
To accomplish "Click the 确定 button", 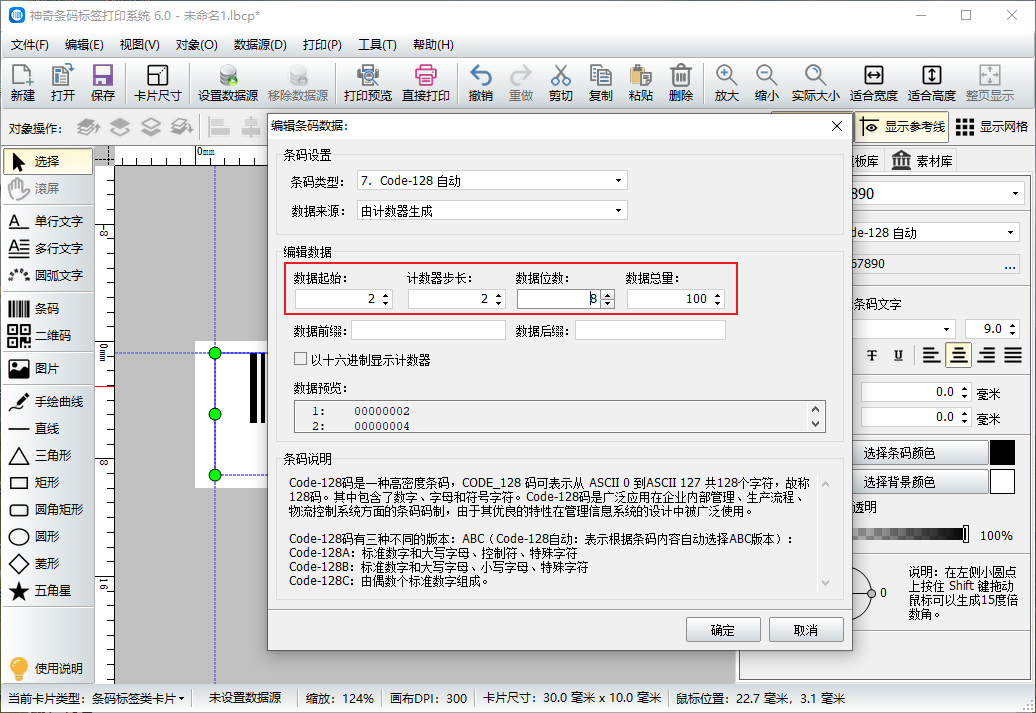I will coord(722,630).
